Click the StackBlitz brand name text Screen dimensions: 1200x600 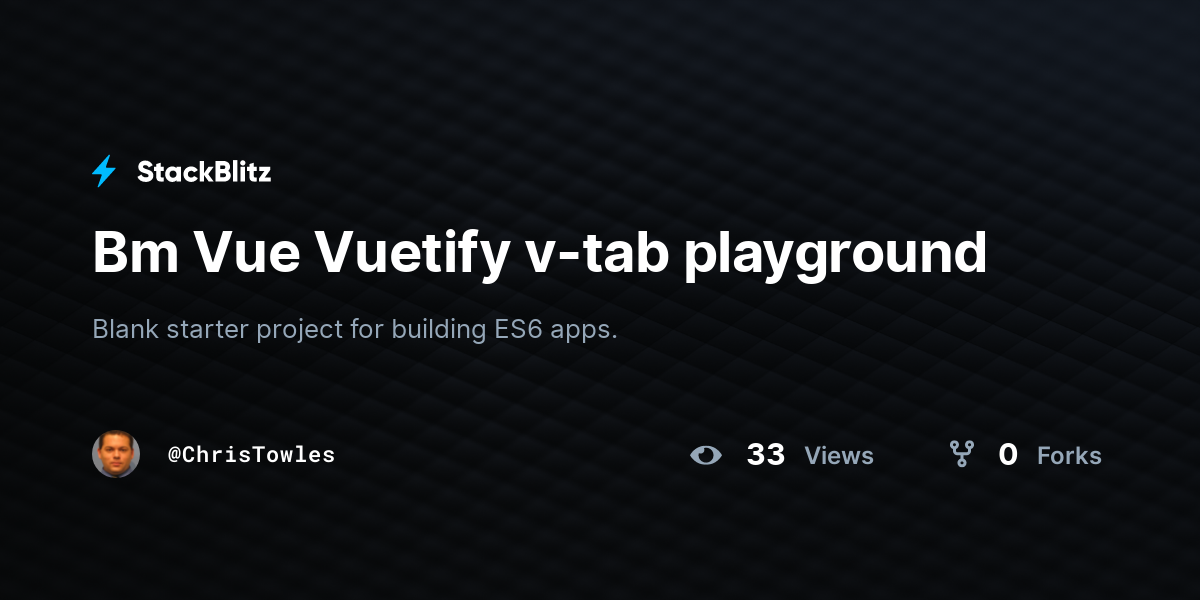click(x=204, y=172)
